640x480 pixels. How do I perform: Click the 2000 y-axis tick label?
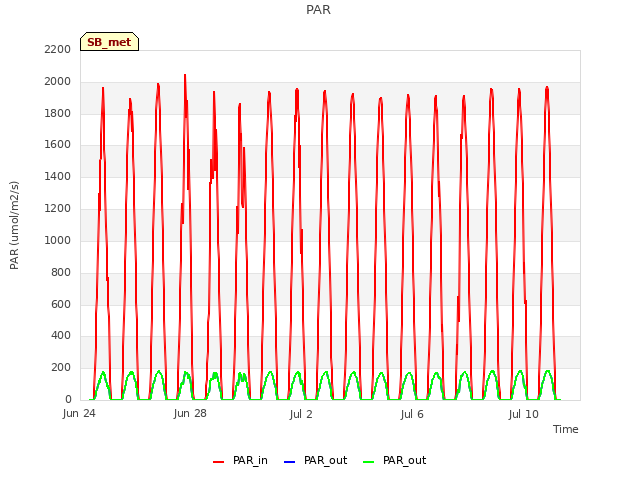(x=58, y=82)
